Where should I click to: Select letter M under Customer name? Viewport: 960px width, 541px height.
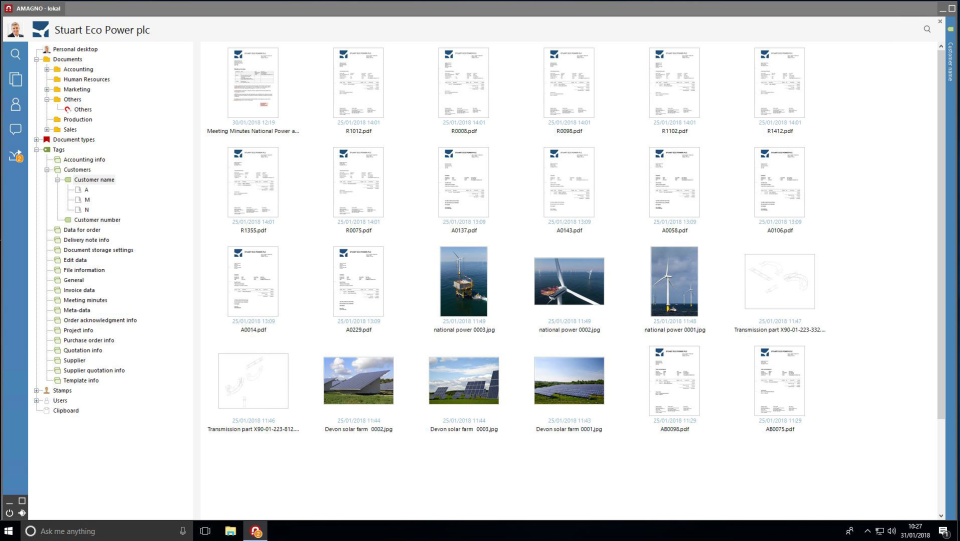[x=87, y=200]
